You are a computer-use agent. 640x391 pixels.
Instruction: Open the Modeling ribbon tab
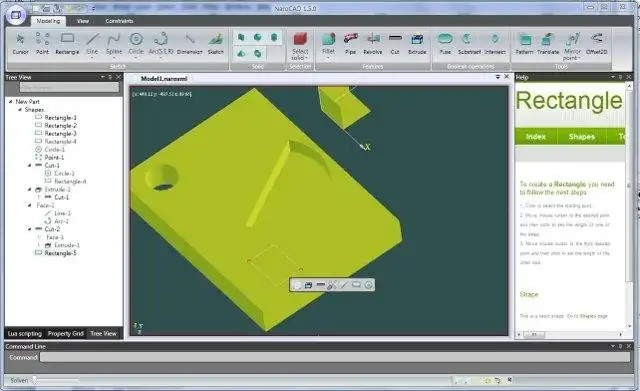pos(48,21)
